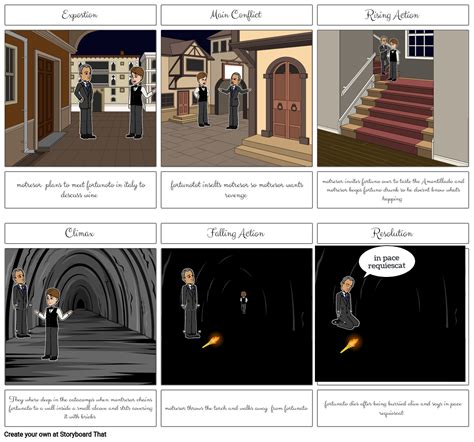Select the distant small figure in Falling Action
Viewport: 474px width, 442px height.
[x=244, y=302]
